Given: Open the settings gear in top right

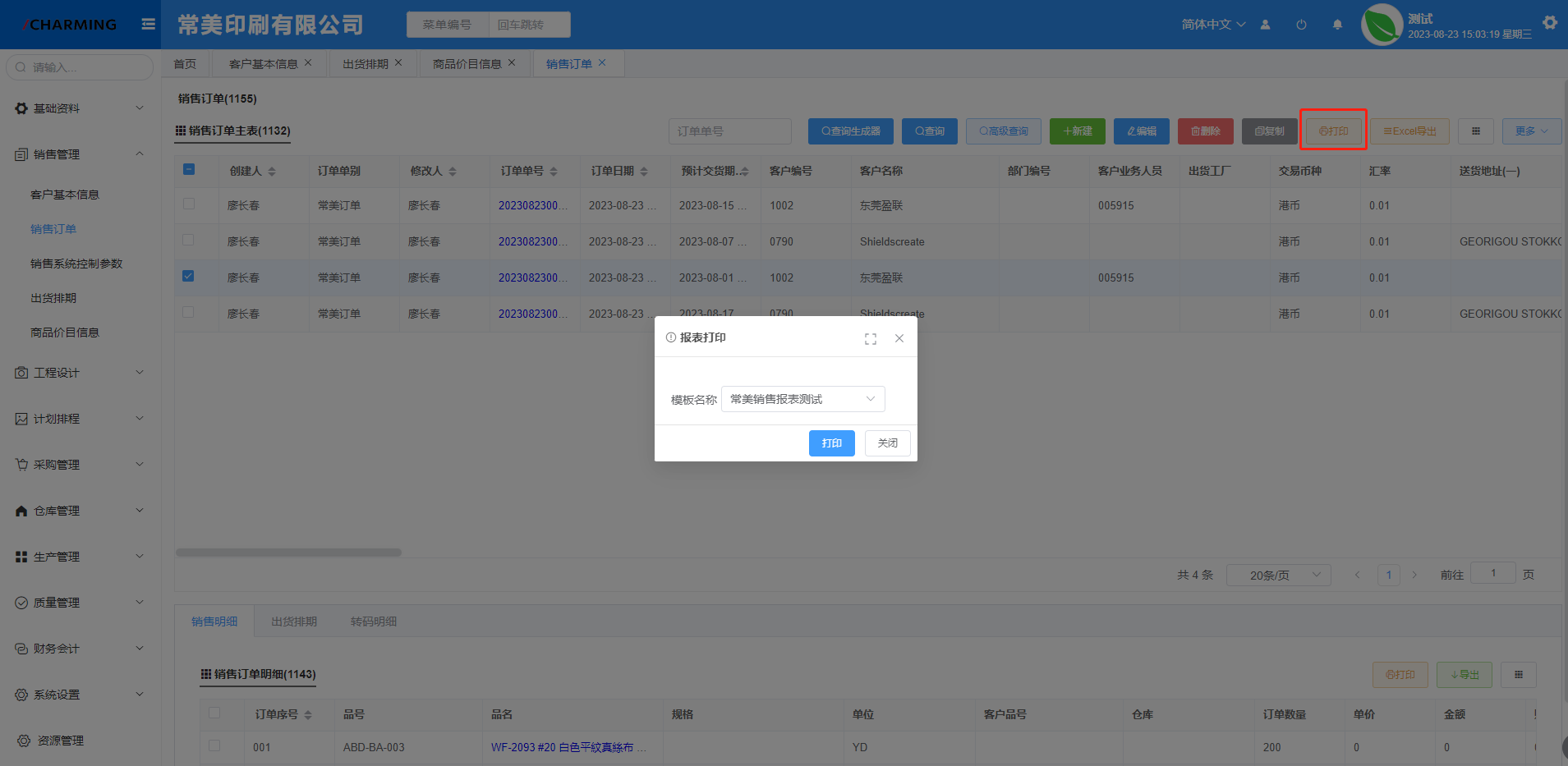Looking at the screenshot, I should click(x=1550, y=23).
